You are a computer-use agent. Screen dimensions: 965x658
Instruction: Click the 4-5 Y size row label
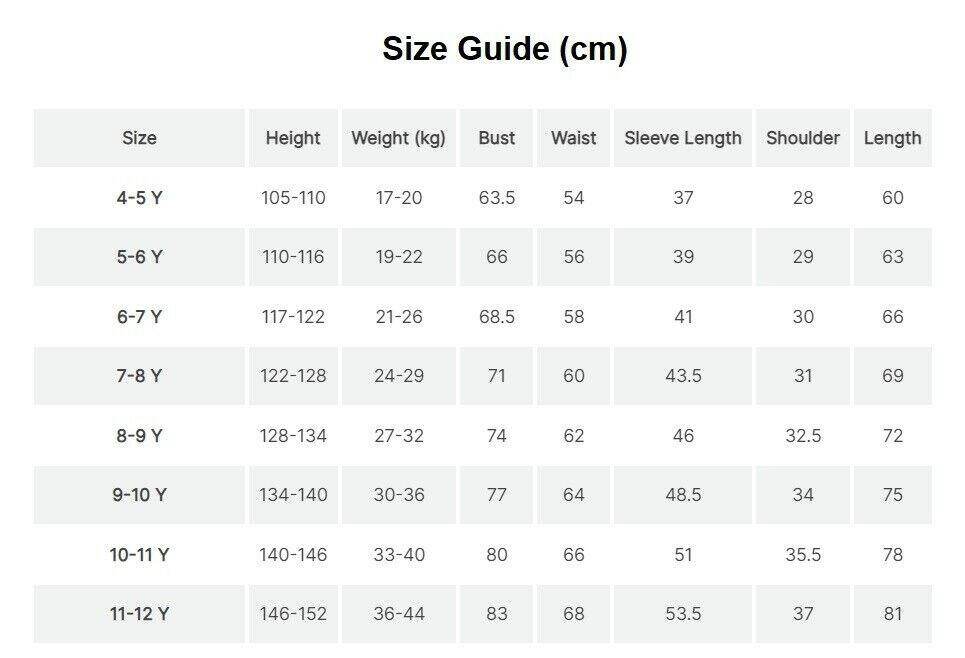click(x=139, y=198)
